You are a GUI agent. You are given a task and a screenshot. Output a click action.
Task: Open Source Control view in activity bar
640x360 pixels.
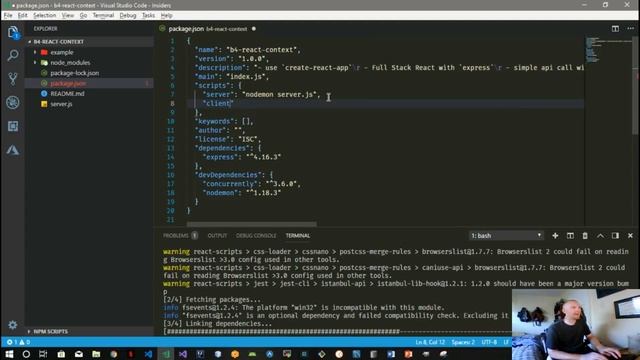[13, 79]
